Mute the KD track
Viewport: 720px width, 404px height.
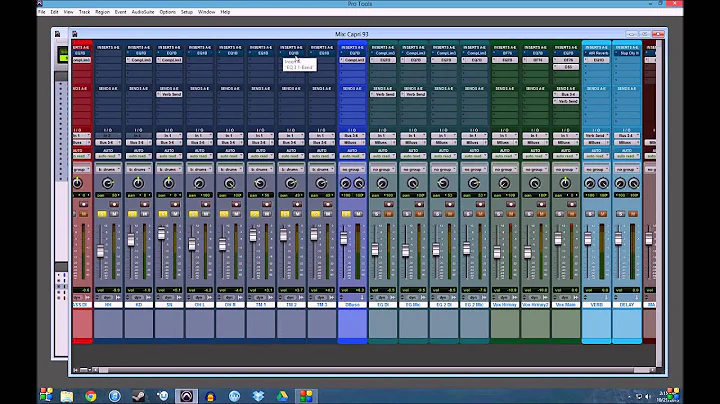[145, 214]
